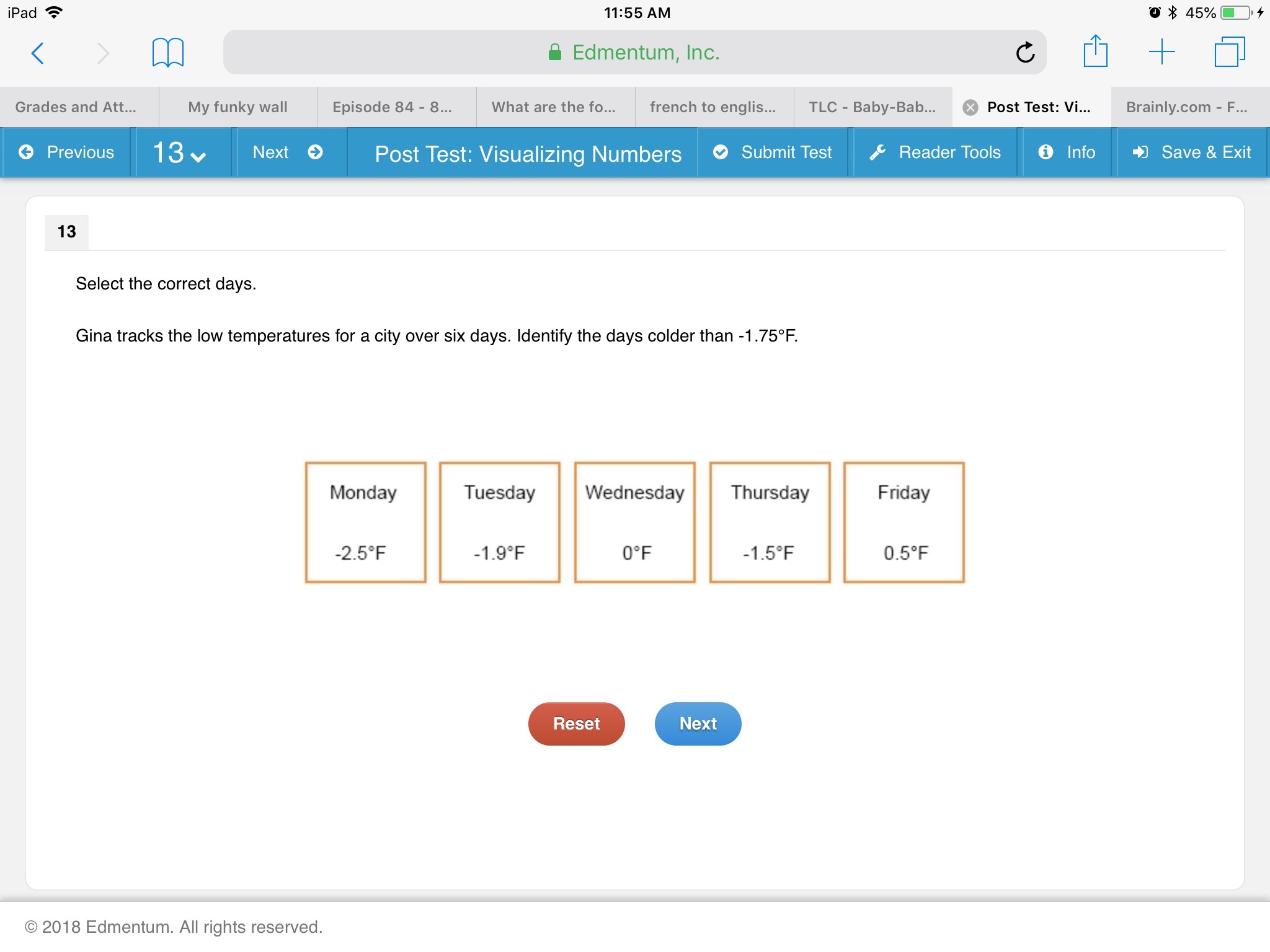This screenshot has width=1270, height=952.
Task: Click Next in the blue toolbar
Action: click(x=288, y=152)
